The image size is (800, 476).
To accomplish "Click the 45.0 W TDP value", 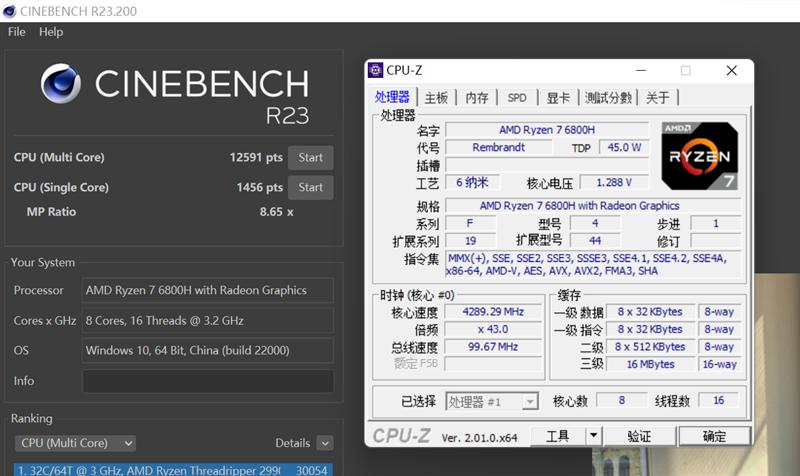I will click(624, 147).
